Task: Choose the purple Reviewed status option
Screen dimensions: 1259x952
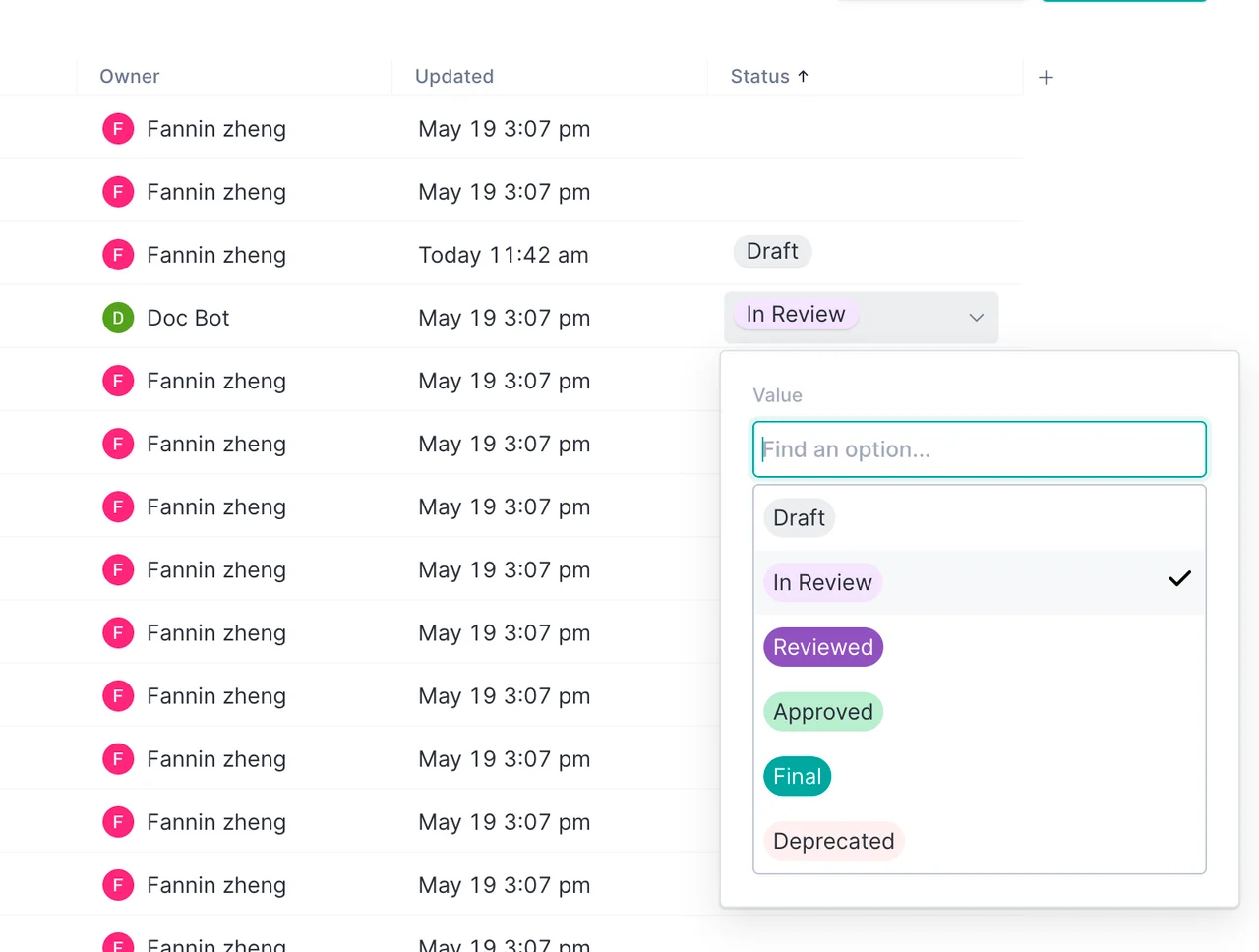Action: [823, 647]
